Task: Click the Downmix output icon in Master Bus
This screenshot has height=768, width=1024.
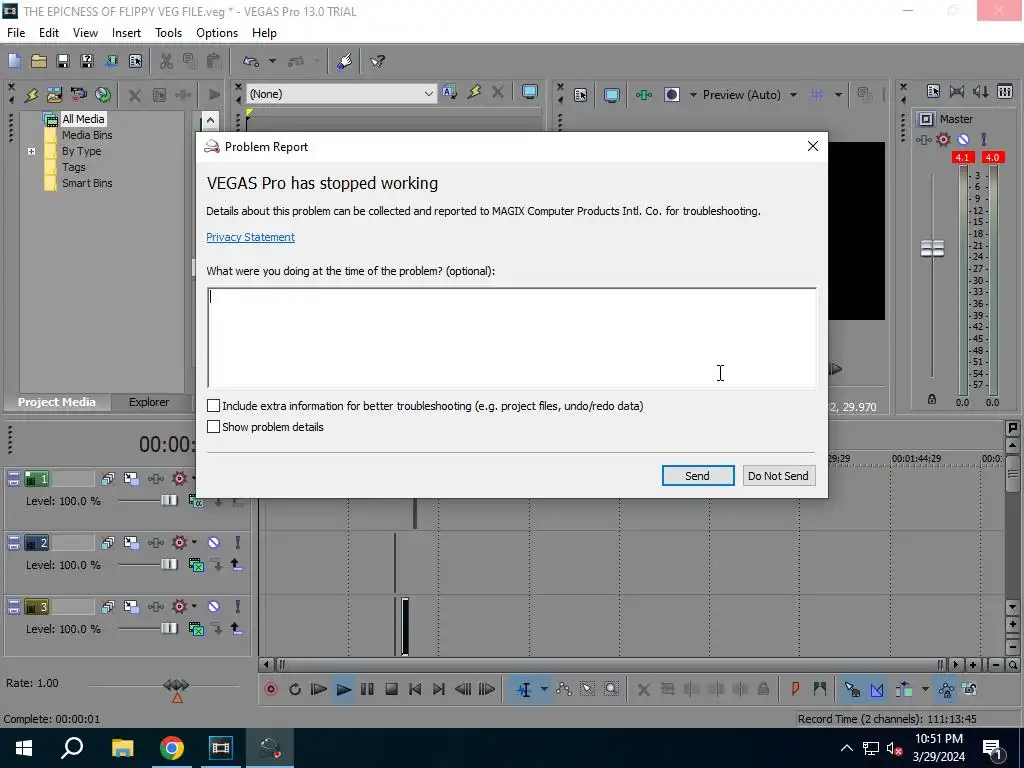Action: (981, 92)
